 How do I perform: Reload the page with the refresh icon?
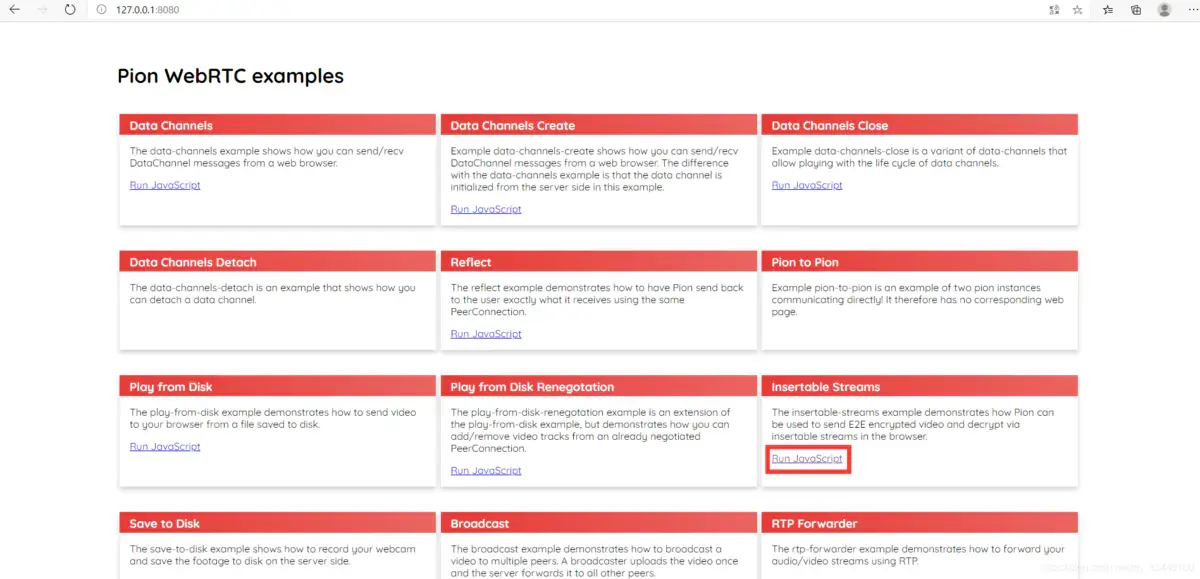pyautogui.click(x=69, y=10)
